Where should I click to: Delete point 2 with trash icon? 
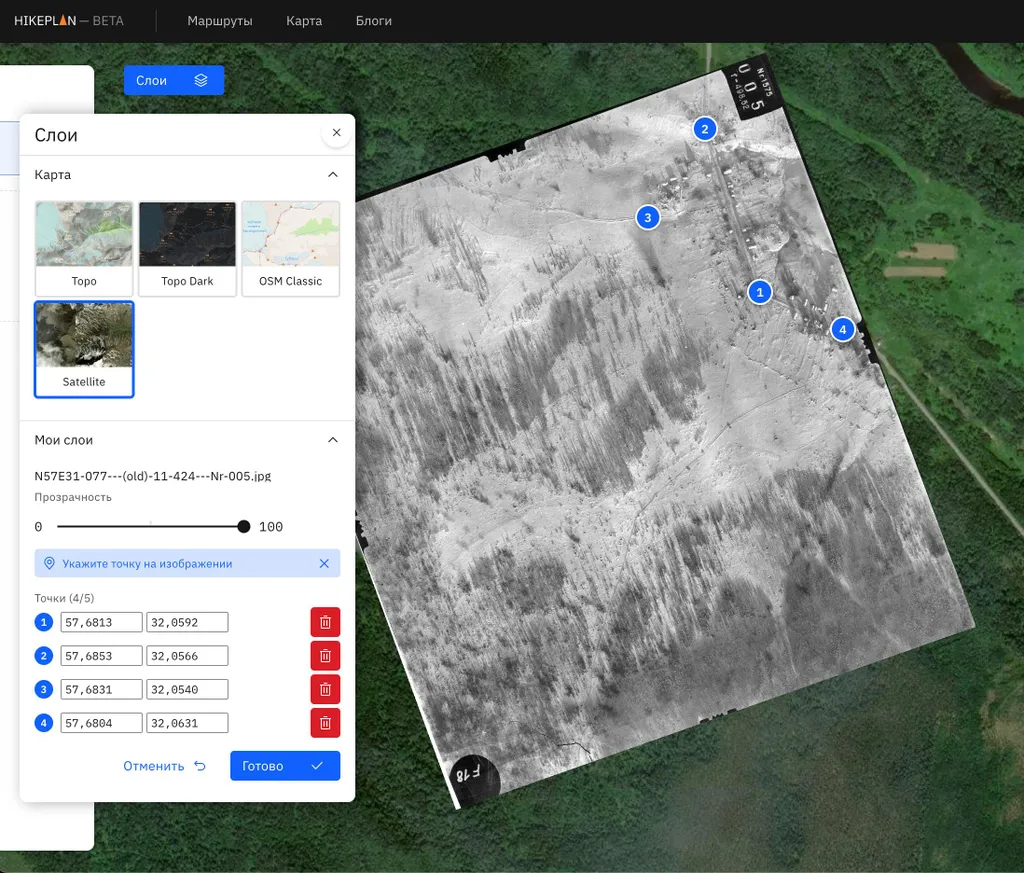325,656
